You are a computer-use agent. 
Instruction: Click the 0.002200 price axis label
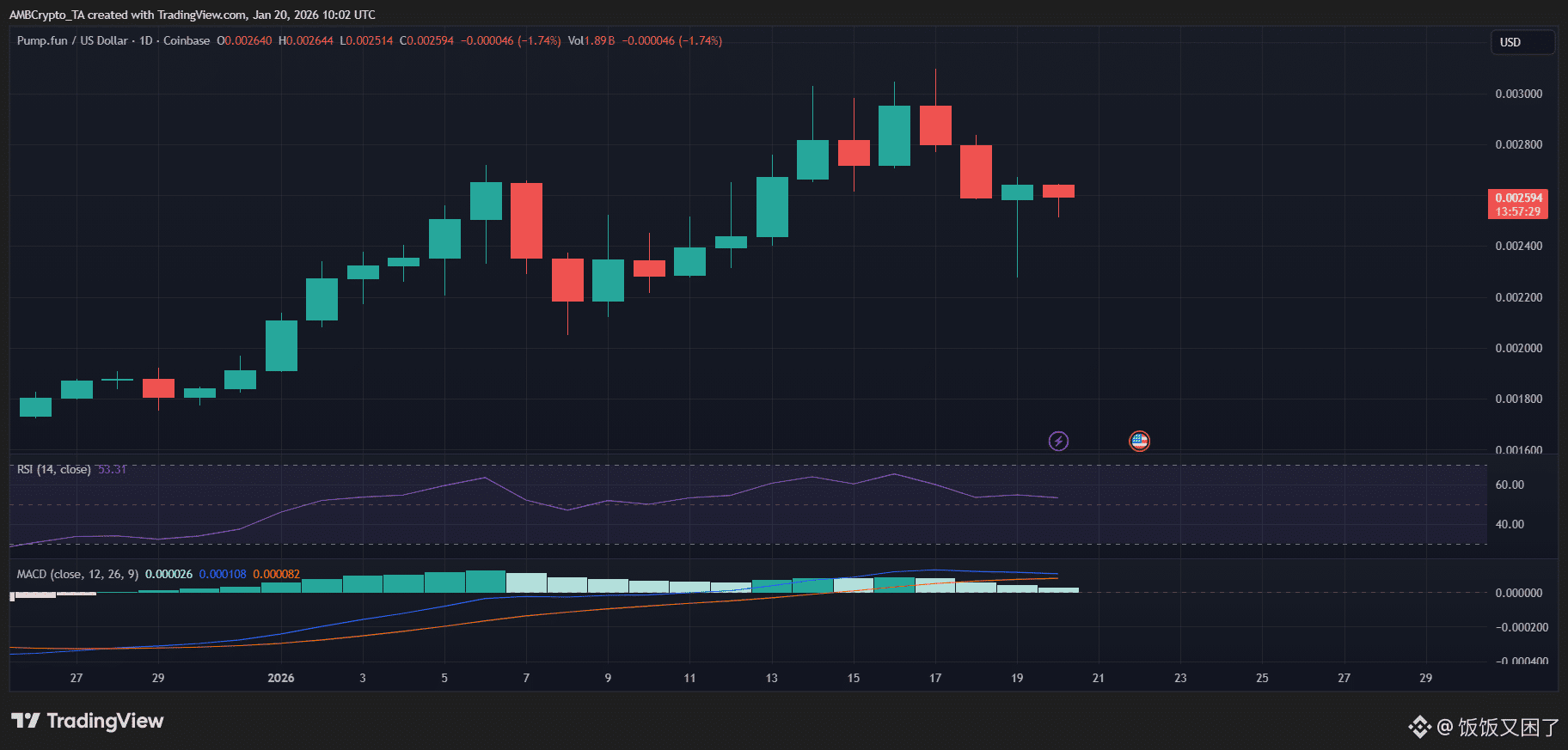tap(1519, 297)
